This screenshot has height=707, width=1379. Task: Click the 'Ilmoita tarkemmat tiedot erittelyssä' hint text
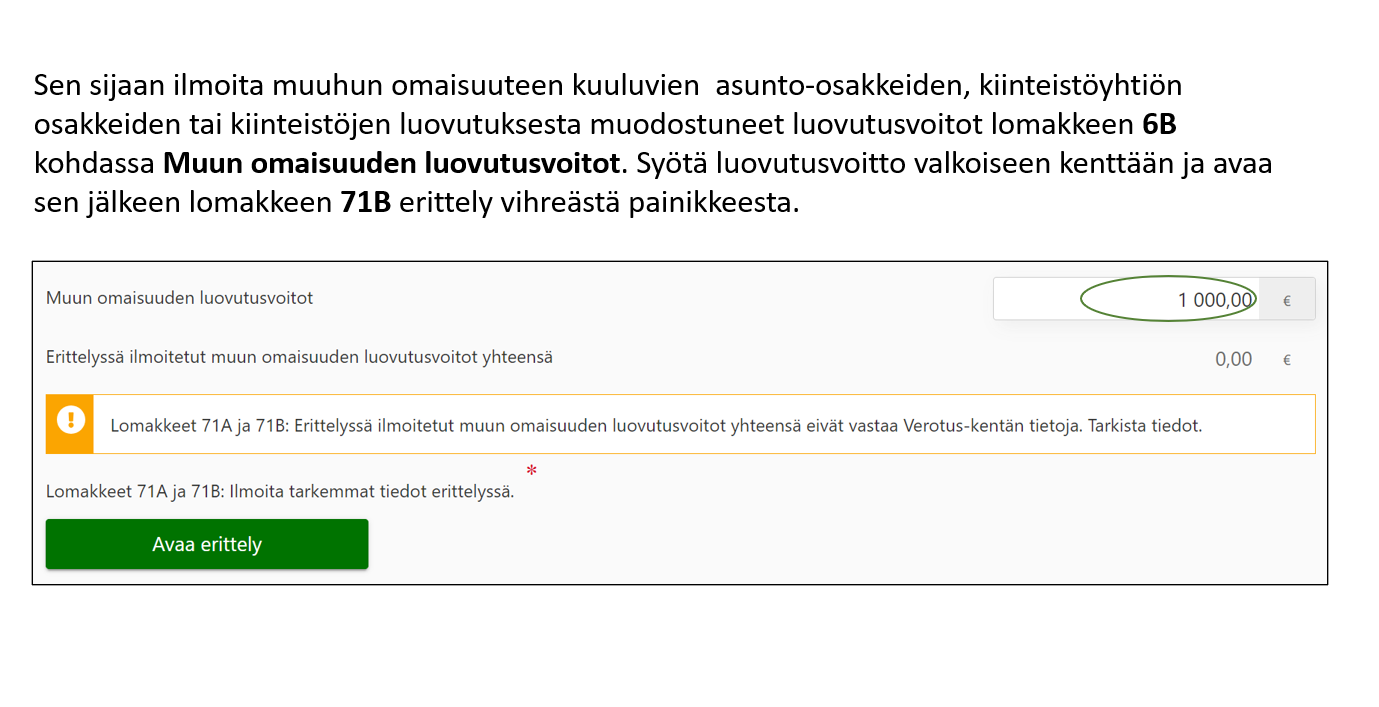[x=280, y=492]
